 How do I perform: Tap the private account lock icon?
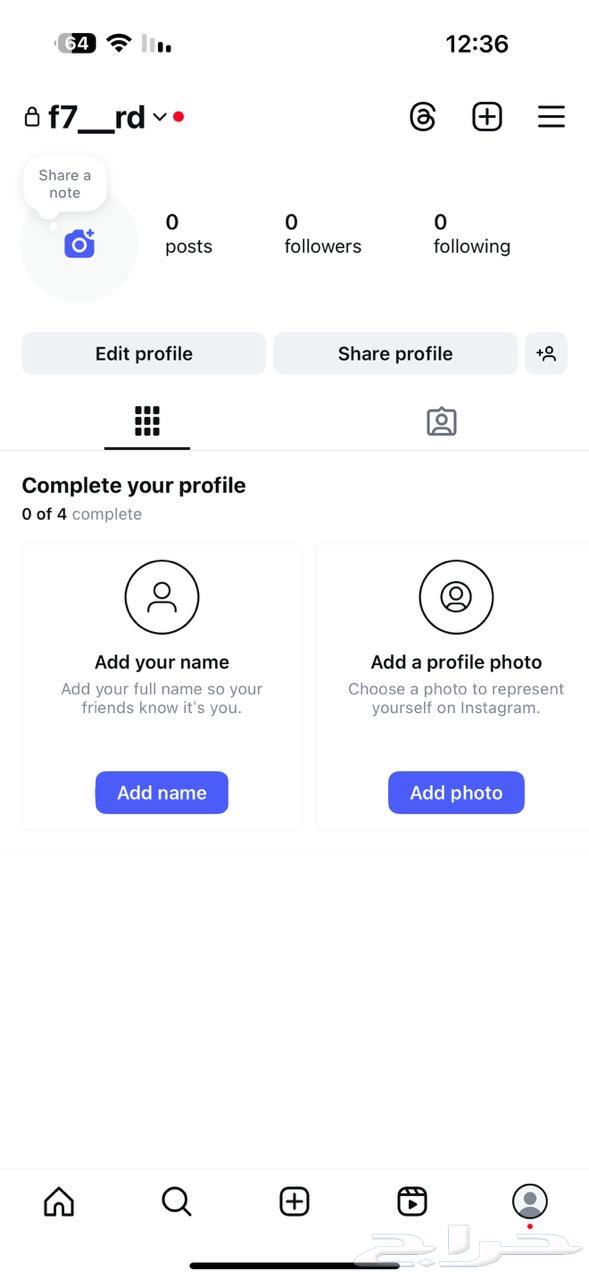click(31, 116)
